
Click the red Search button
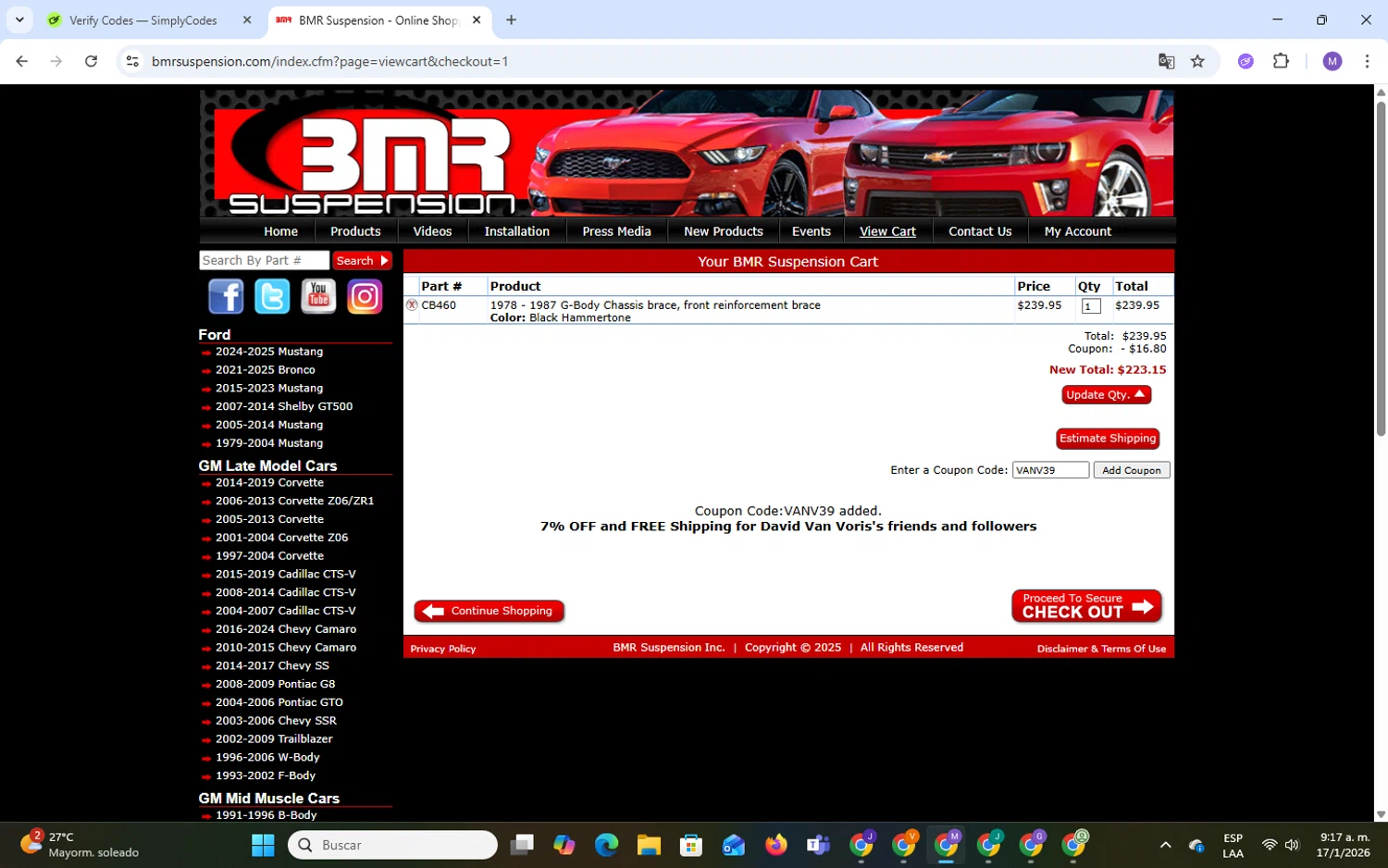[362, 261]
